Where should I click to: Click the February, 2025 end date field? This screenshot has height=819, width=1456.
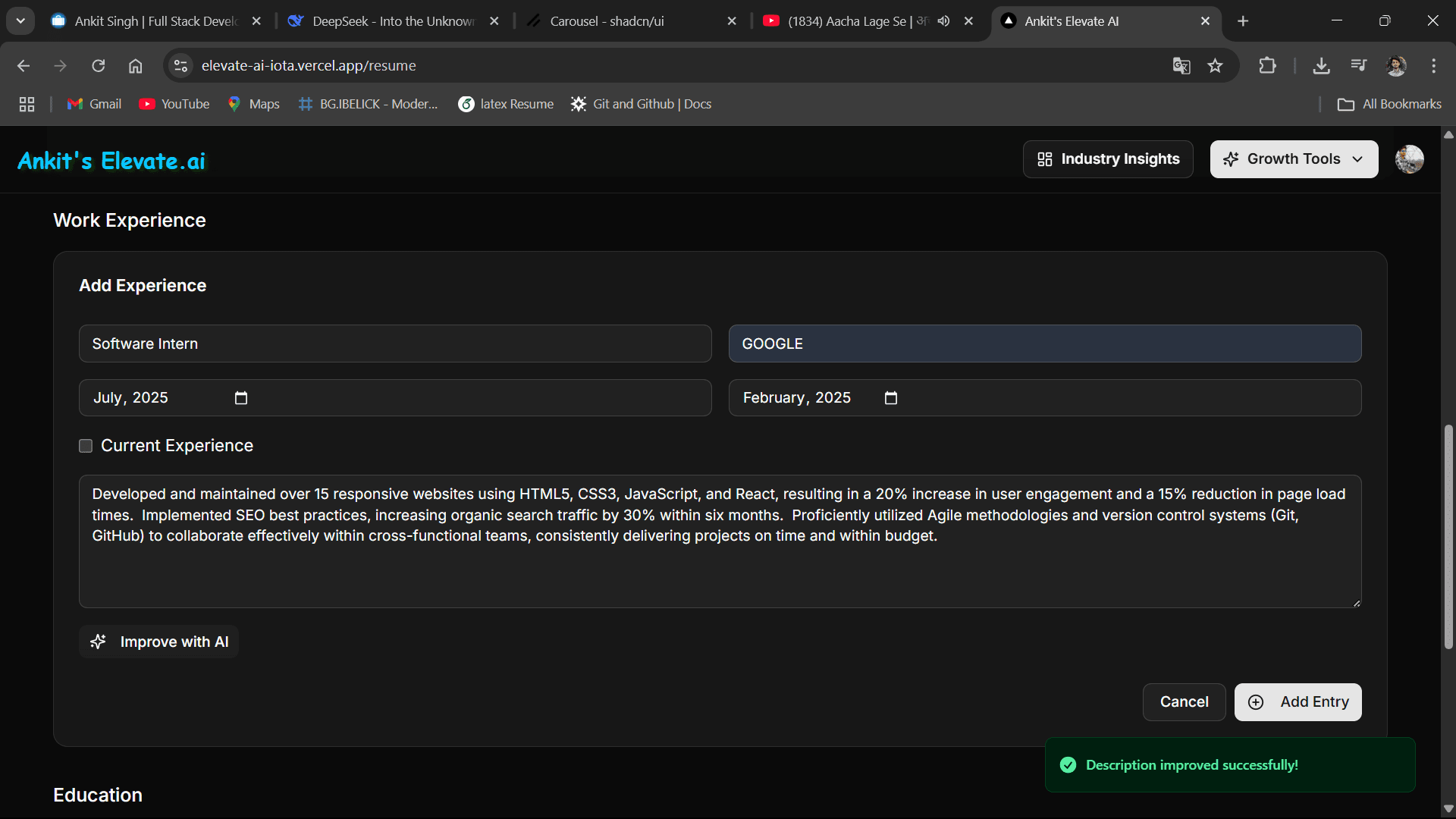[1045, 398]
